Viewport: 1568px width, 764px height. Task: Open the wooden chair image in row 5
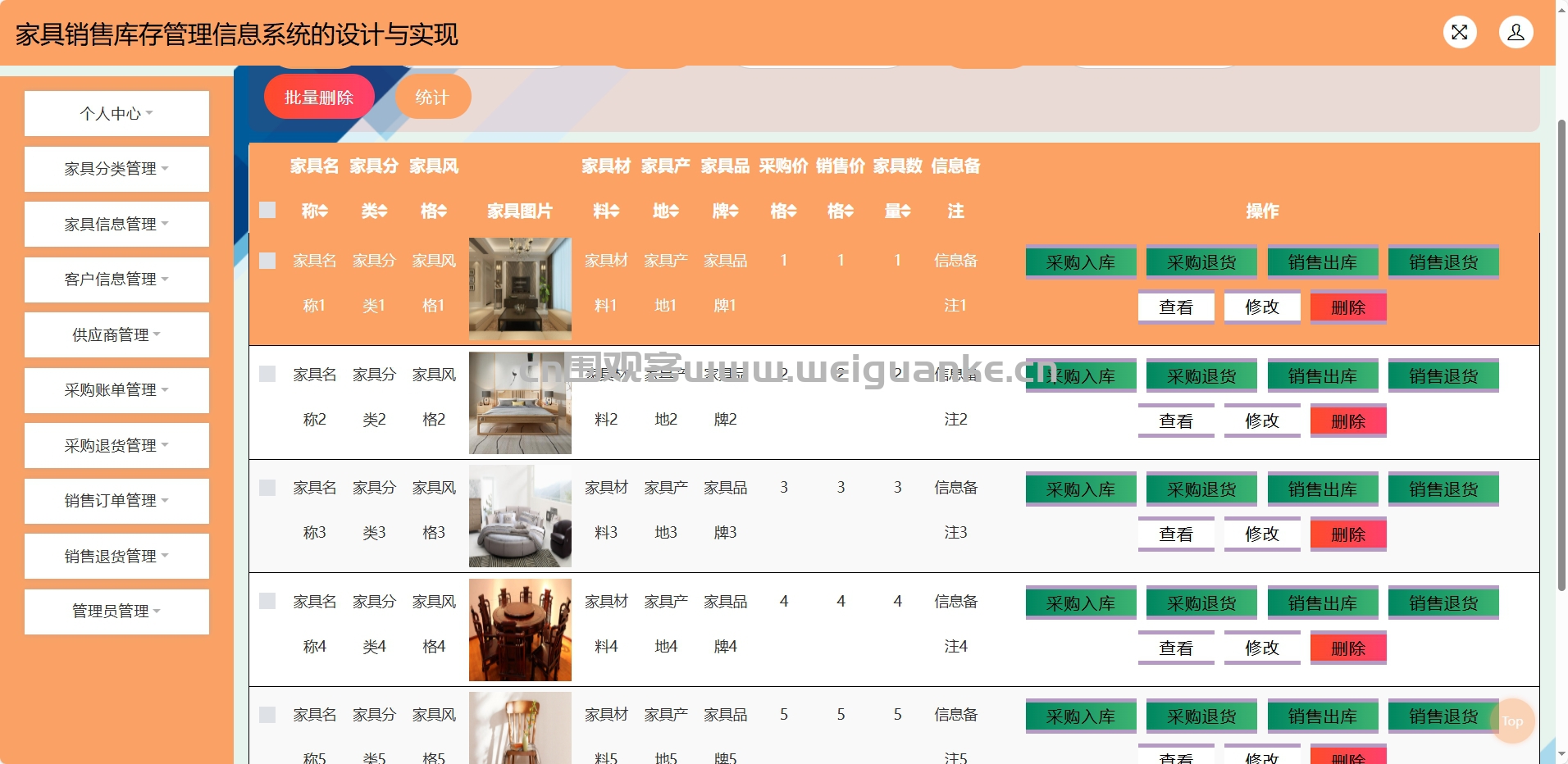[520, 728]
